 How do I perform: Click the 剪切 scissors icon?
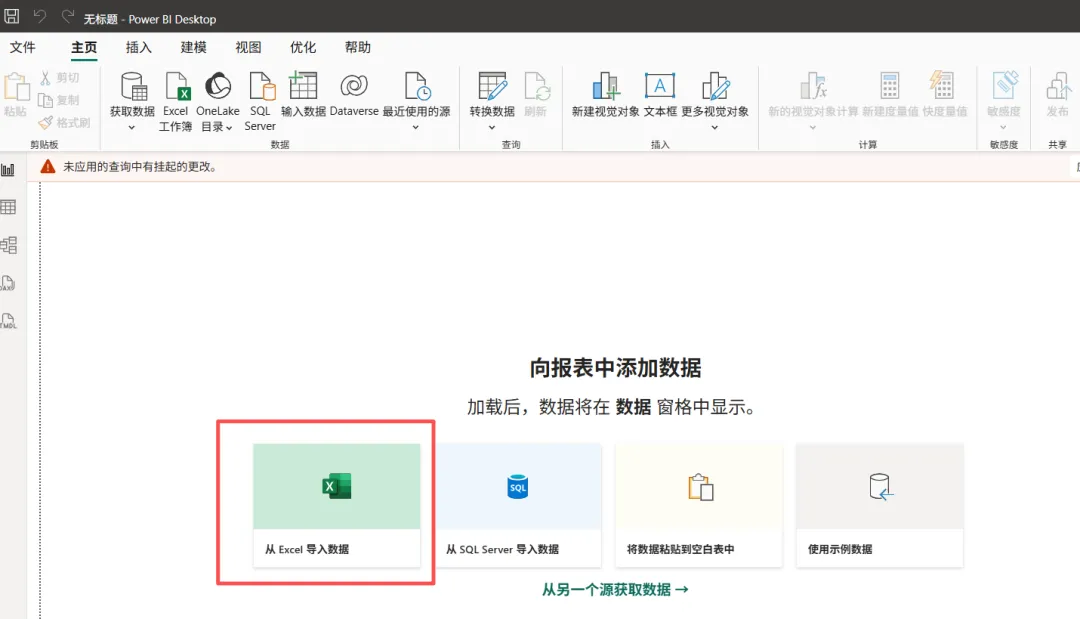(x=45, y=78)
